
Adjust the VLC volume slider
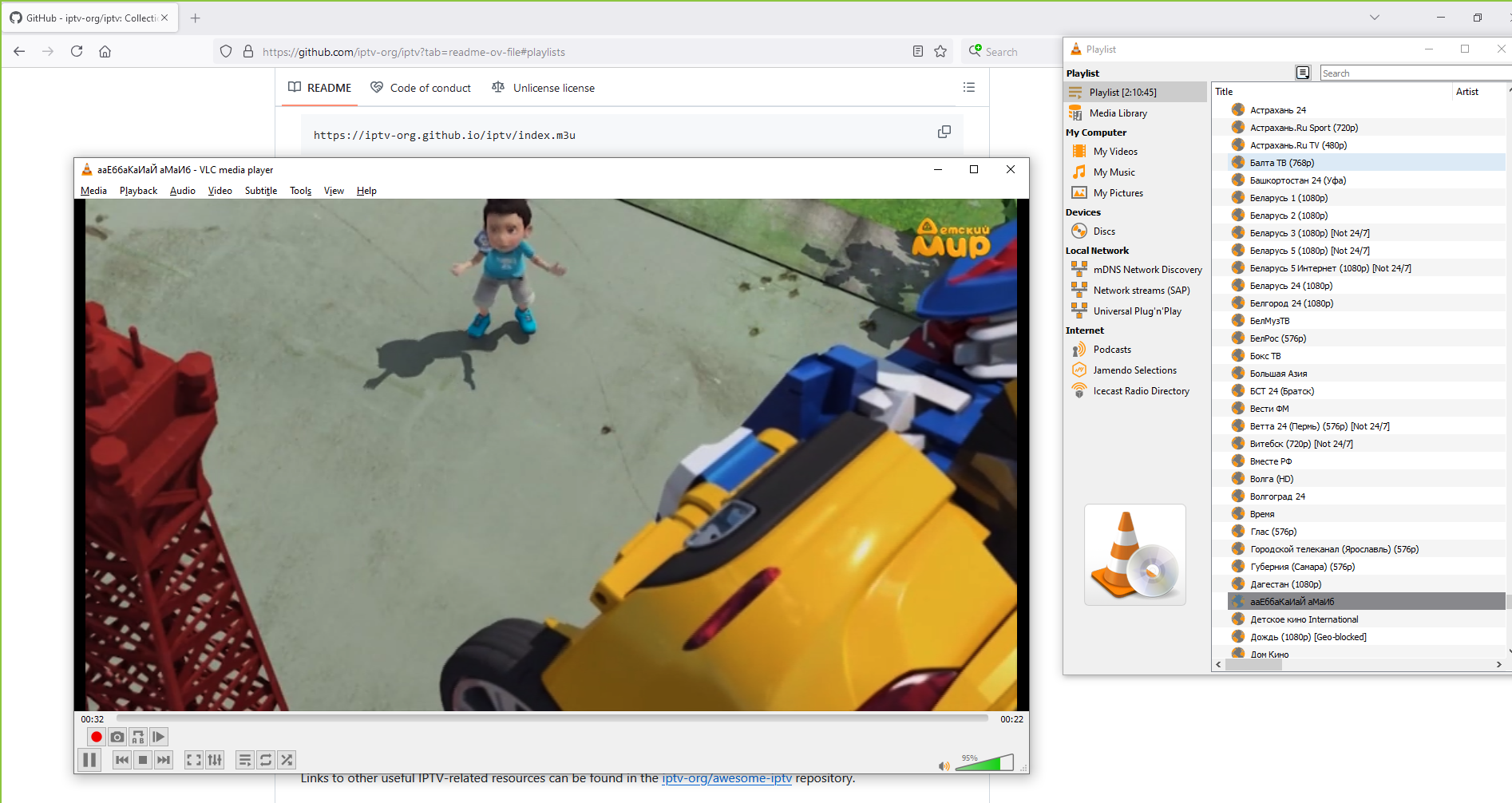(x=984, y=762)
